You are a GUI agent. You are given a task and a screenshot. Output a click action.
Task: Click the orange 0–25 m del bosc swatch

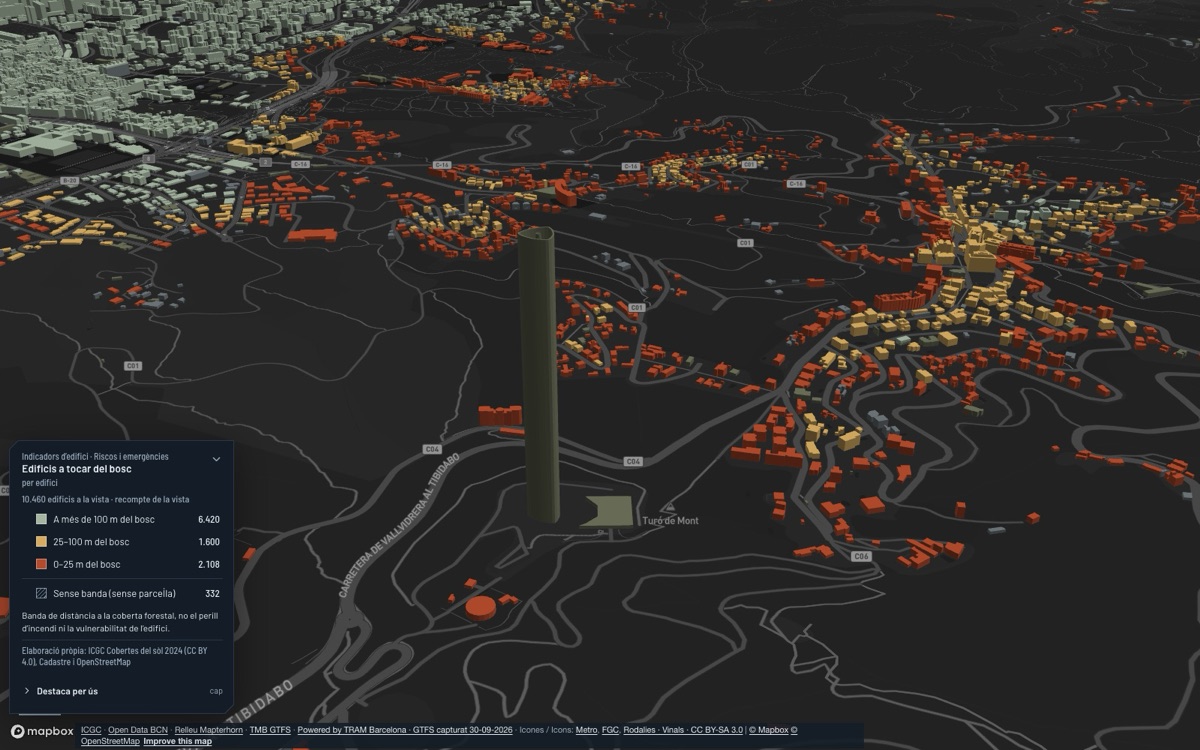pyautogui.click(x=41, y=564)
